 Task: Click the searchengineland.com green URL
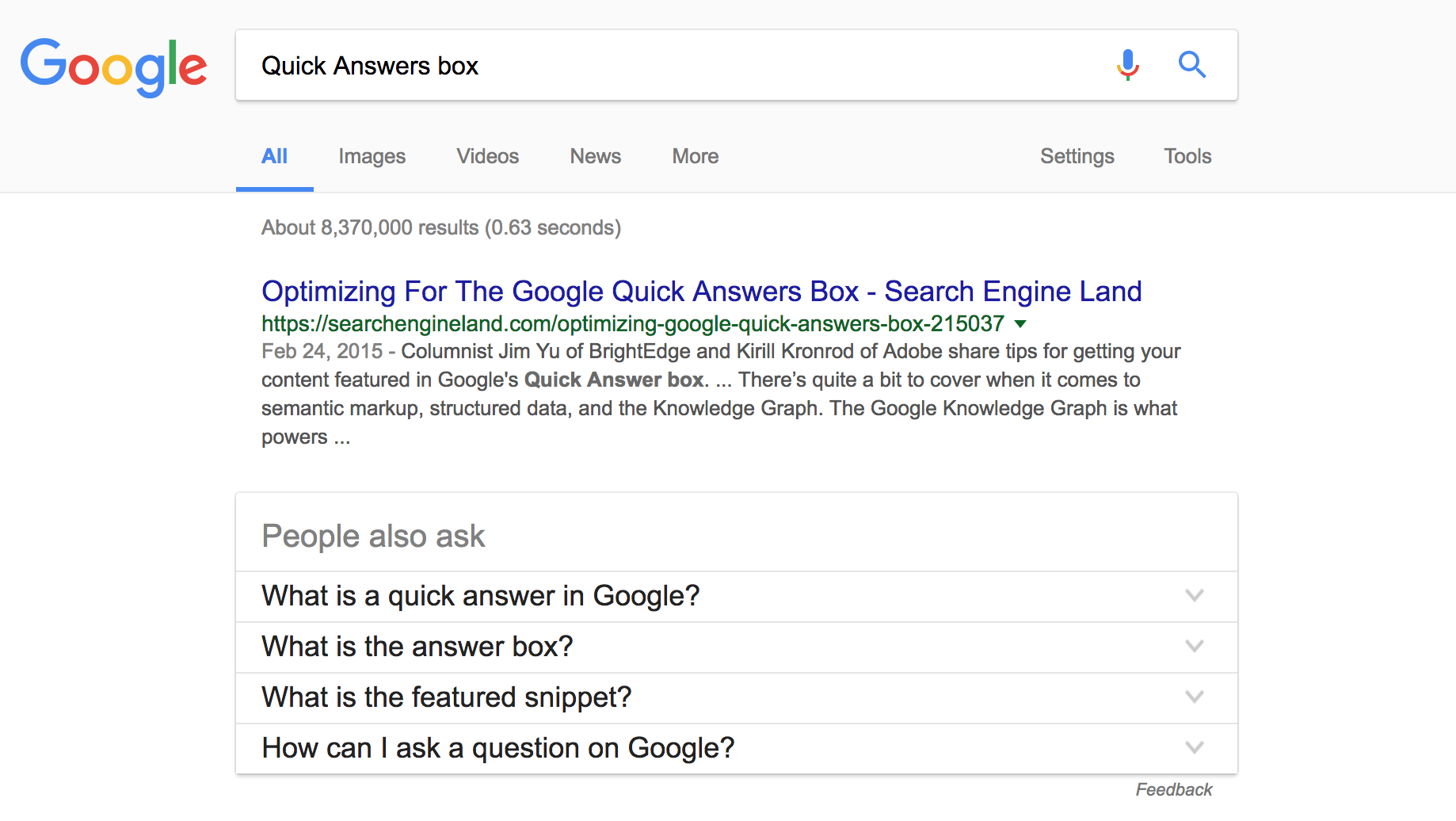(632, 324)
